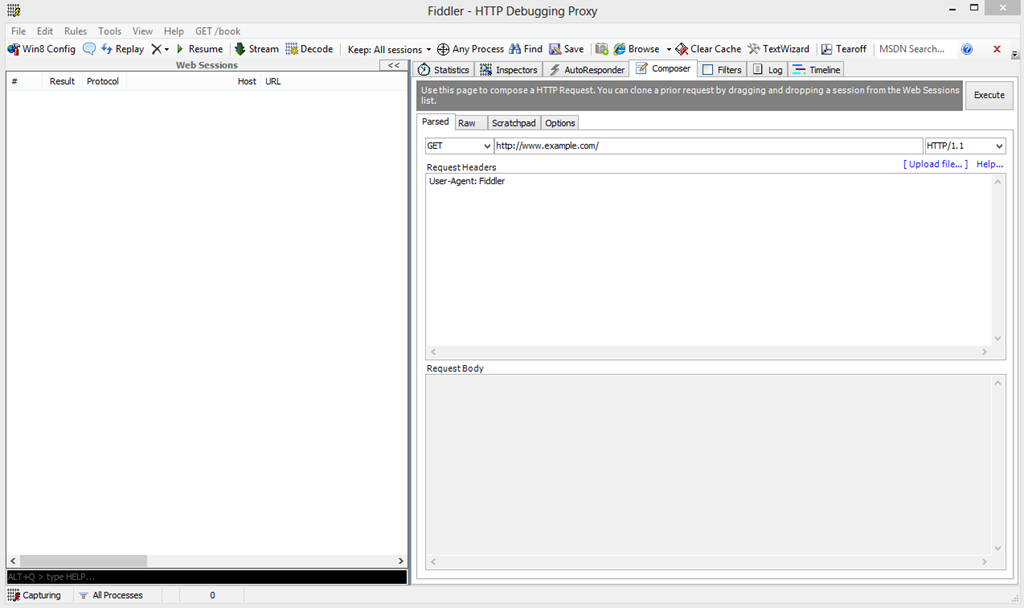Click the Upload file... link
This screenshot has height=608, width=1024.
pos(935,165)
